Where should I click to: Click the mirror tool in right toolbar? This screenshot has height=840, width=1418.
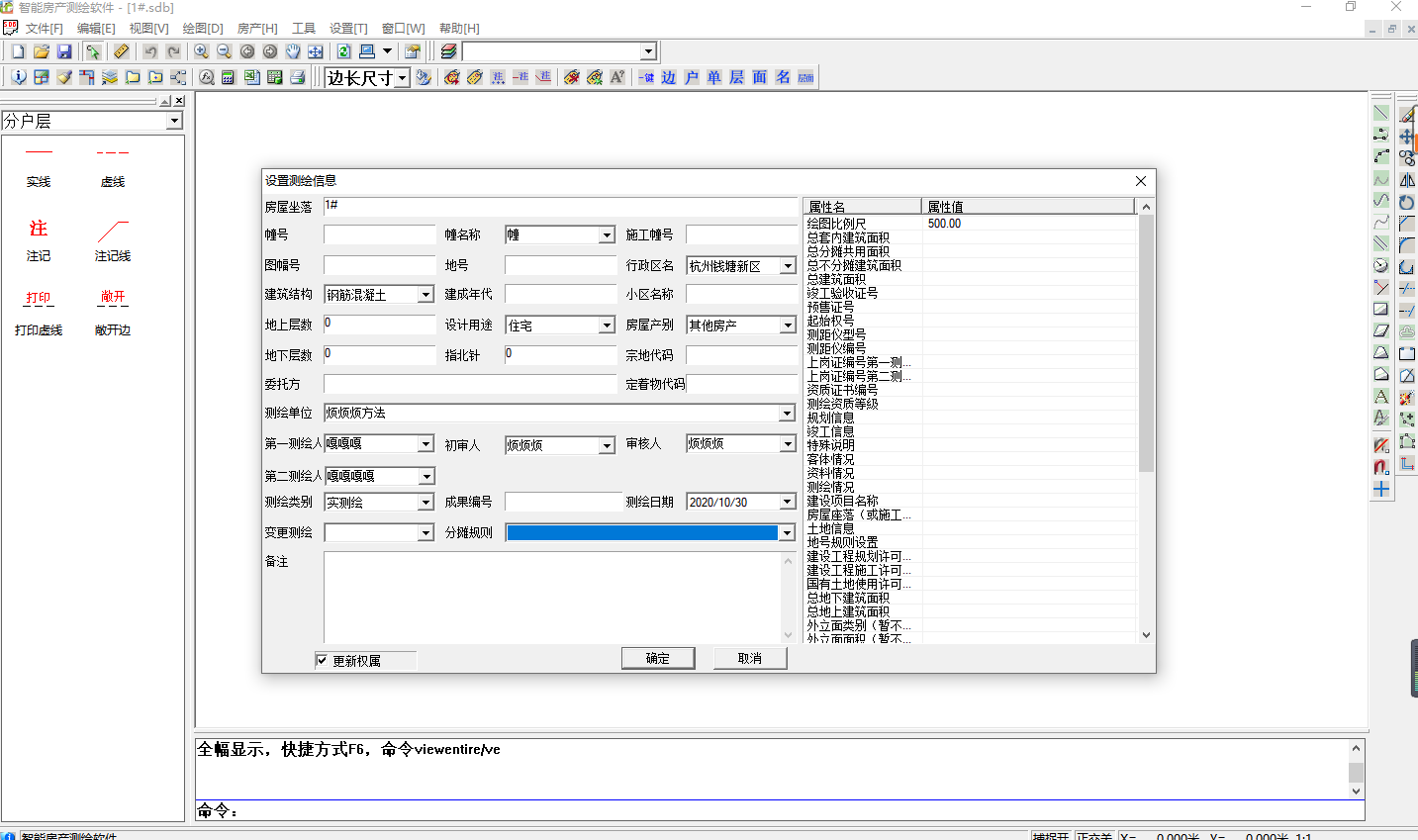(x=1406, y=180)
